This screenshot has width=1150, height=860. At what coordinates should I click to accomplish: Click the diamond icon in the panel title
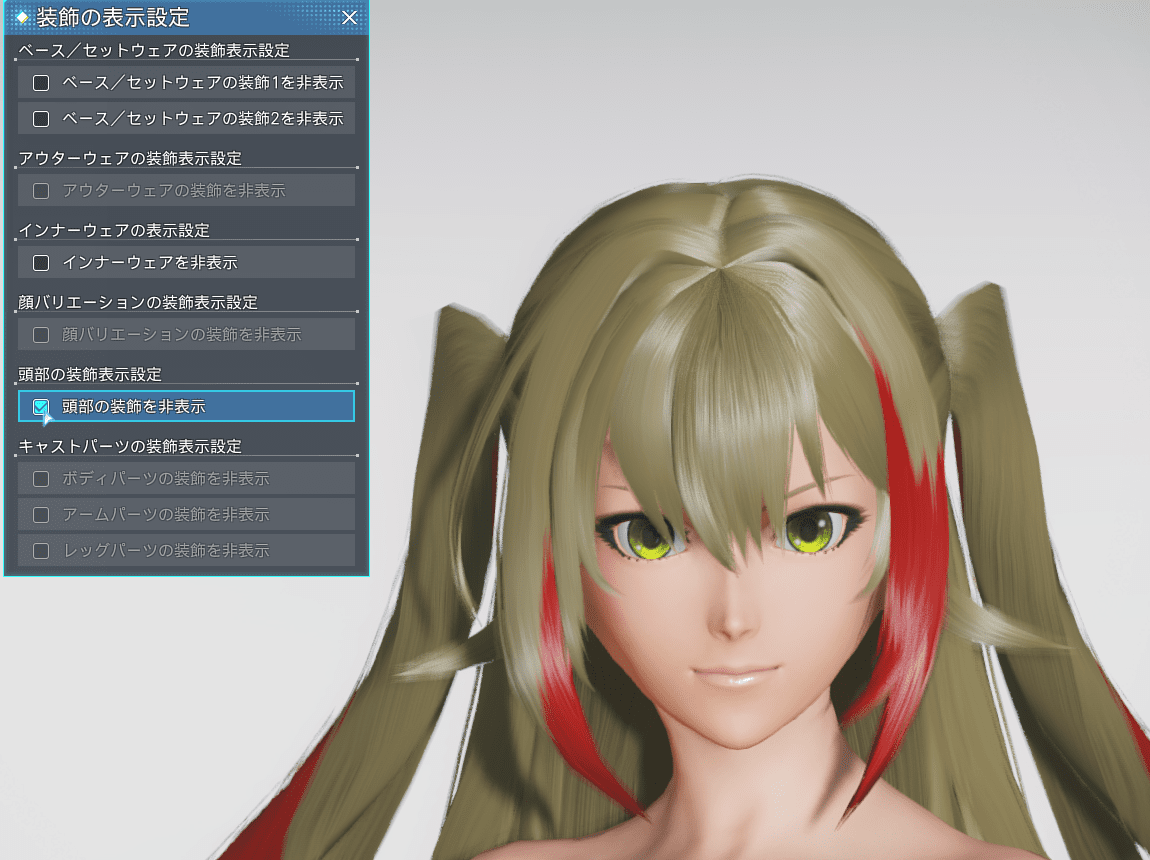tap(22, 18)
